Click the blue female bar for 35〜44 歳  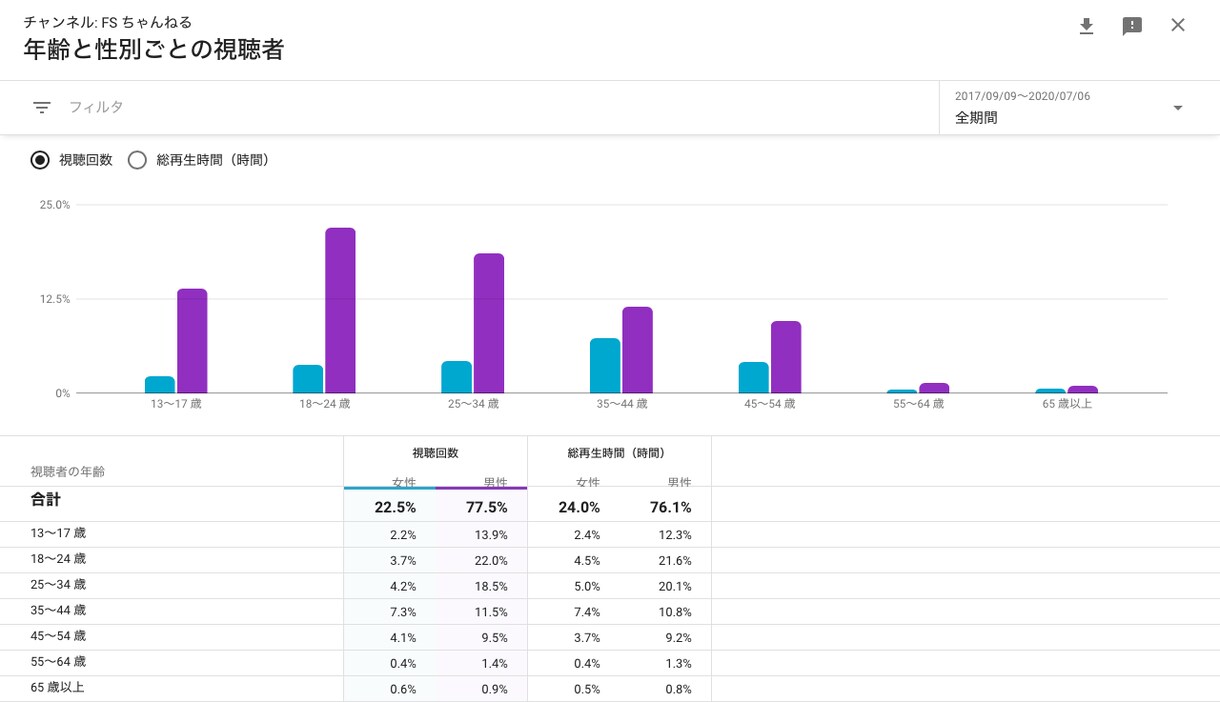605,366
